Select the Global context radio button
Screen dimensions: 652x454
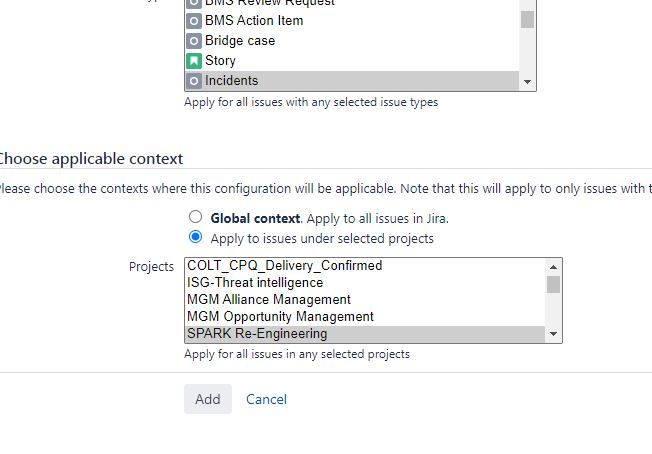(195, 217)
